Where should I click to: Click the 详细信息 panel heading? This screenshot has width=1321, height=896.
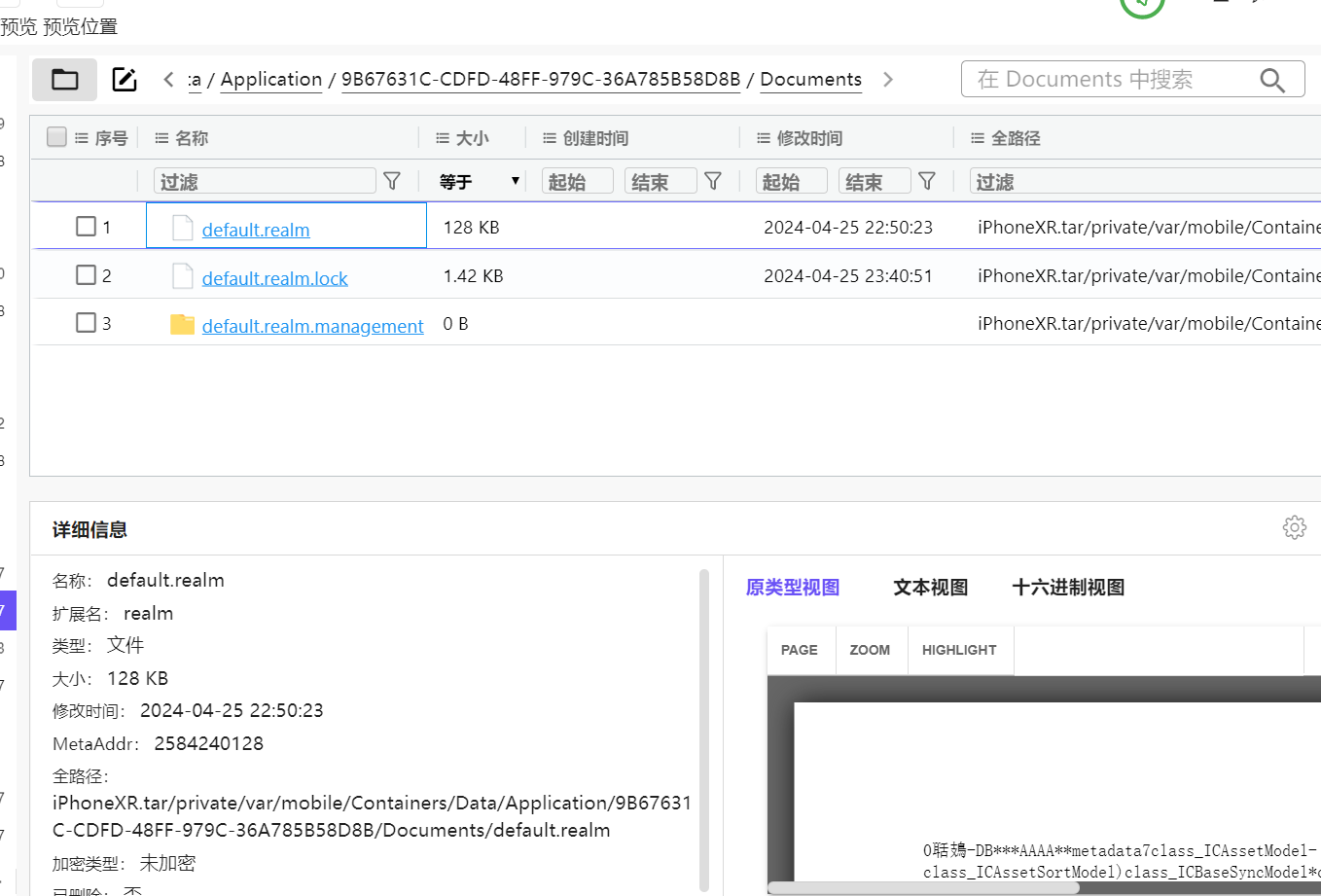click(89, 529)
